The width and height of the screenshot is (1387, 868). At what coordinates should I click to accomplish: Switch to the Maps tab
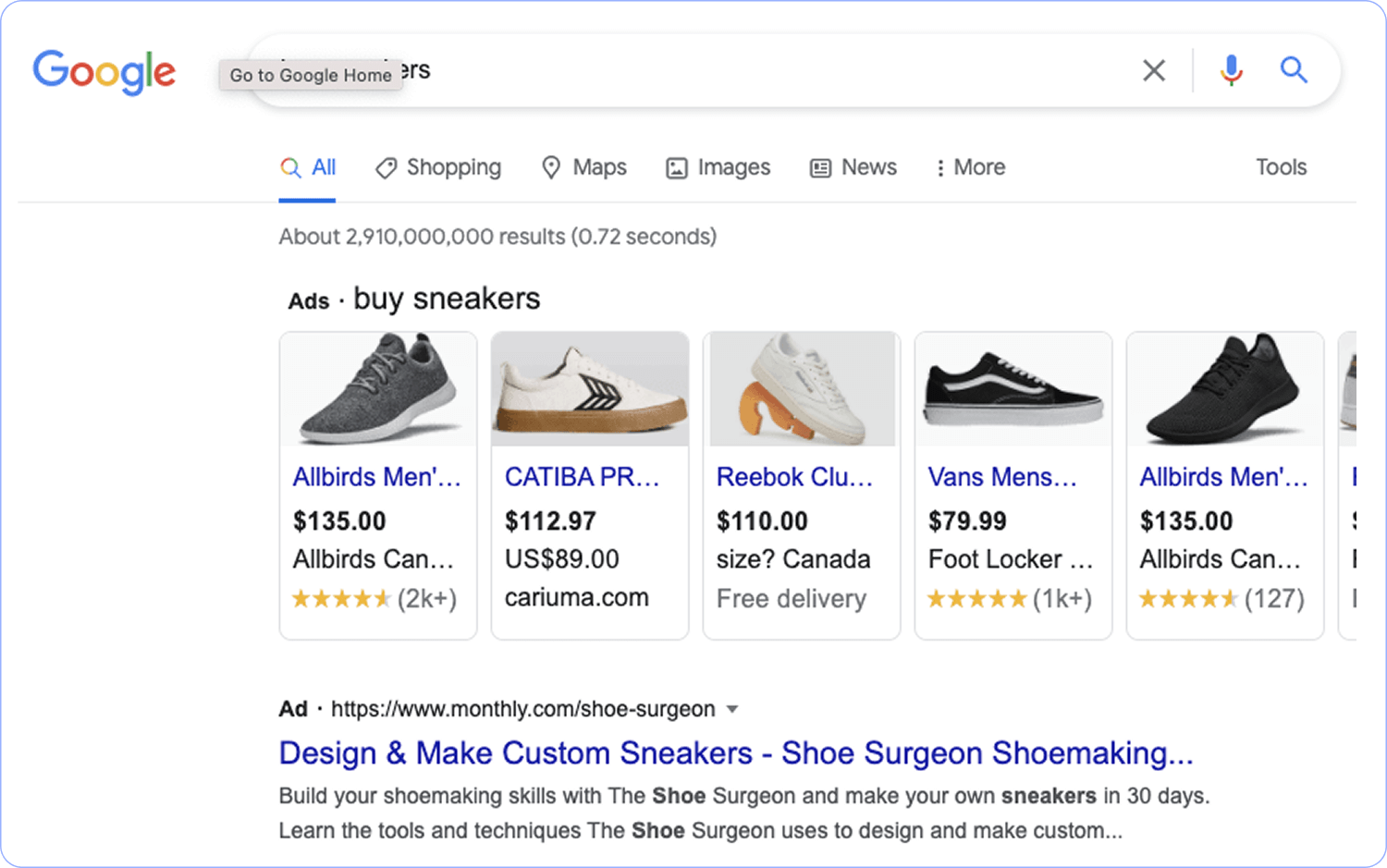(584, 167)
